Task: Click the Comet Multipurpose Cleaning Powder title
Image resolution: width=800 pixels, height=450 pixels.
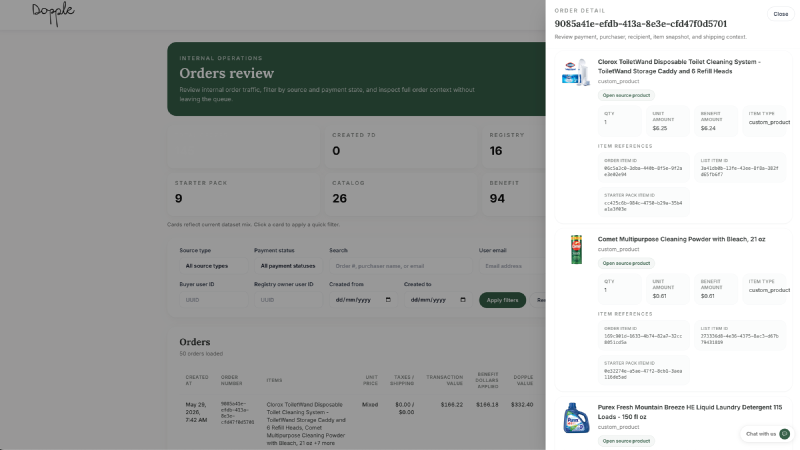Action: (x=681, y=239)
